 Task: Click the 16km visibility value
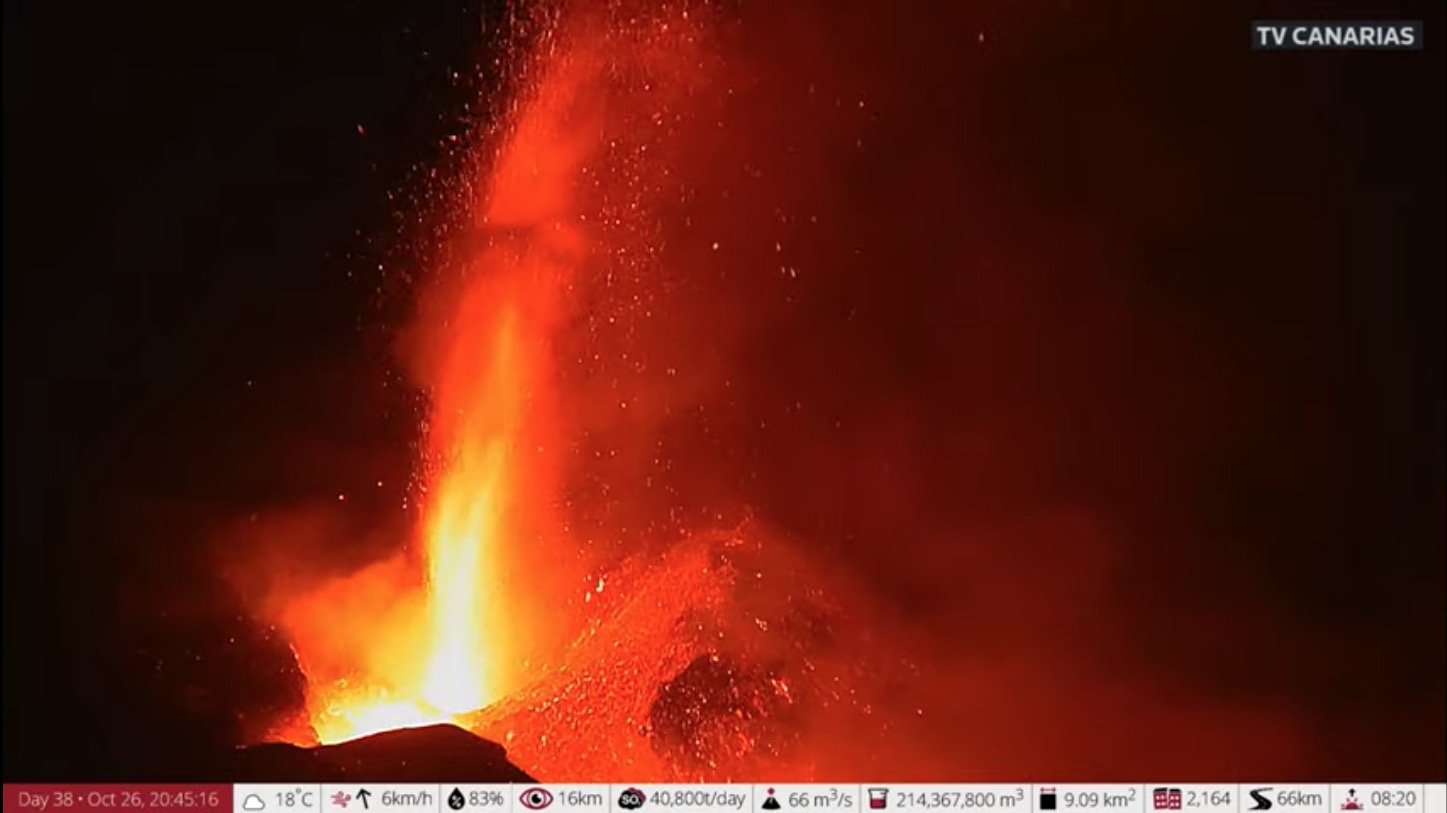click(579, 799)
